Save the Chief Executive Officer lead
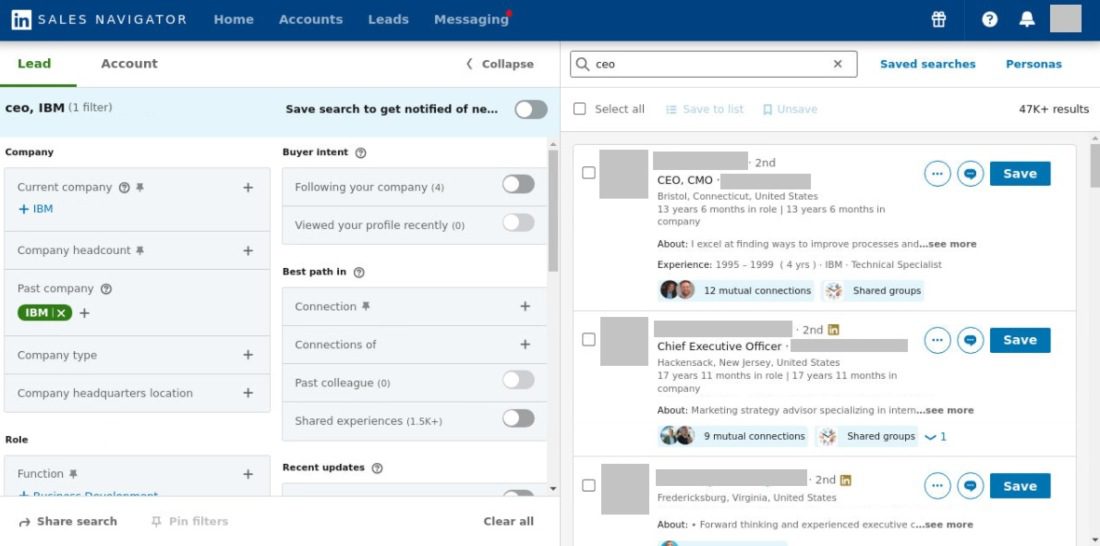Image resolution: width=1100 pixels, height=546 pixels. pyautogui.click(x=1020, y=340)
